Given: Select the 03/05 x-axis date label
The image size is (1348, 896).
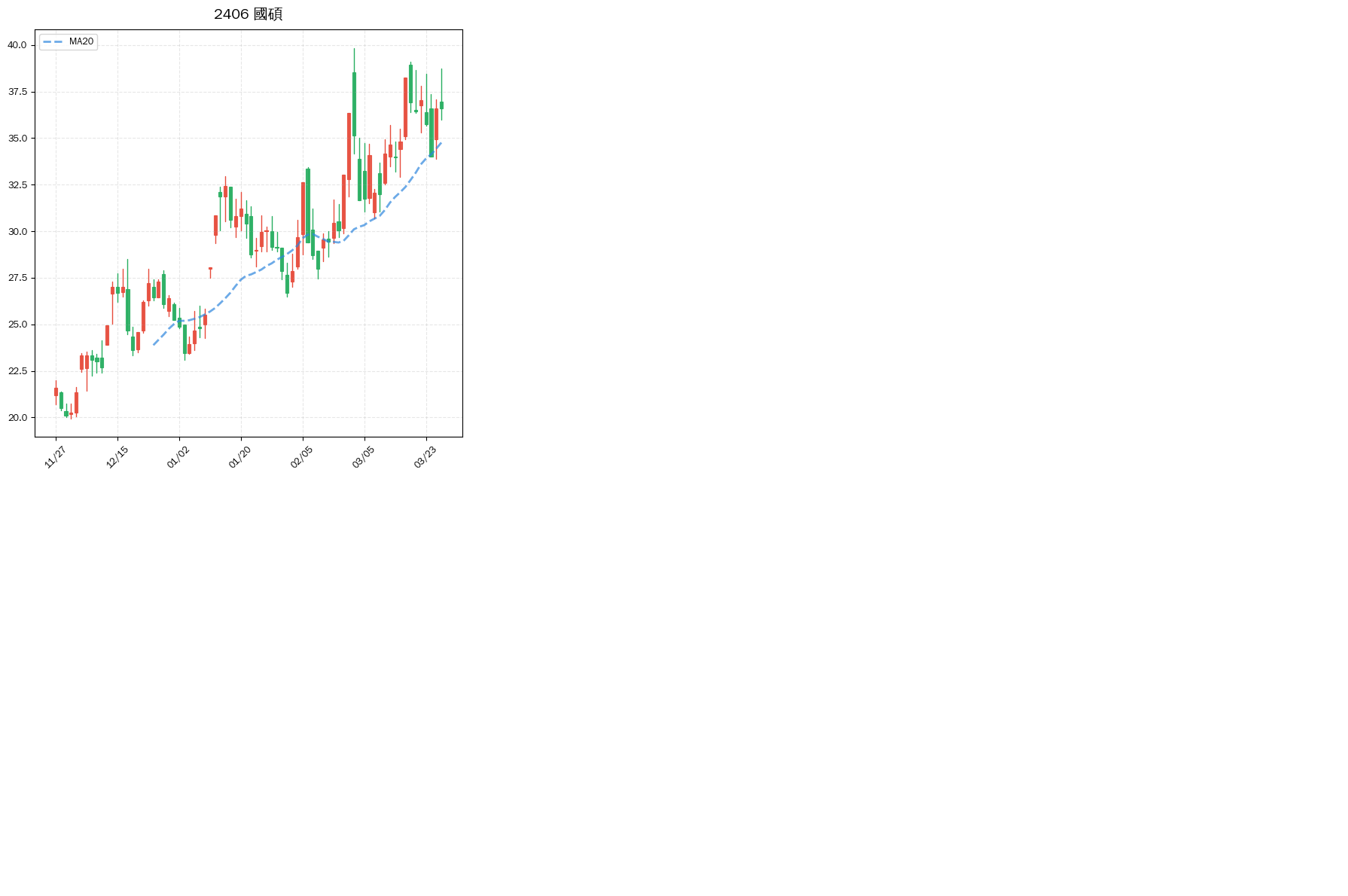Looking at the screenshot, I should (x=364, y=457).
